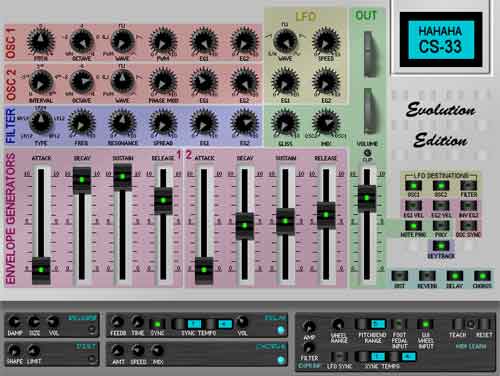Image resolution: width=500 pixels, height=376 pixels.
Task: Click envelope 1 ATTACK fader handle
Action: [x=41, y=270]
